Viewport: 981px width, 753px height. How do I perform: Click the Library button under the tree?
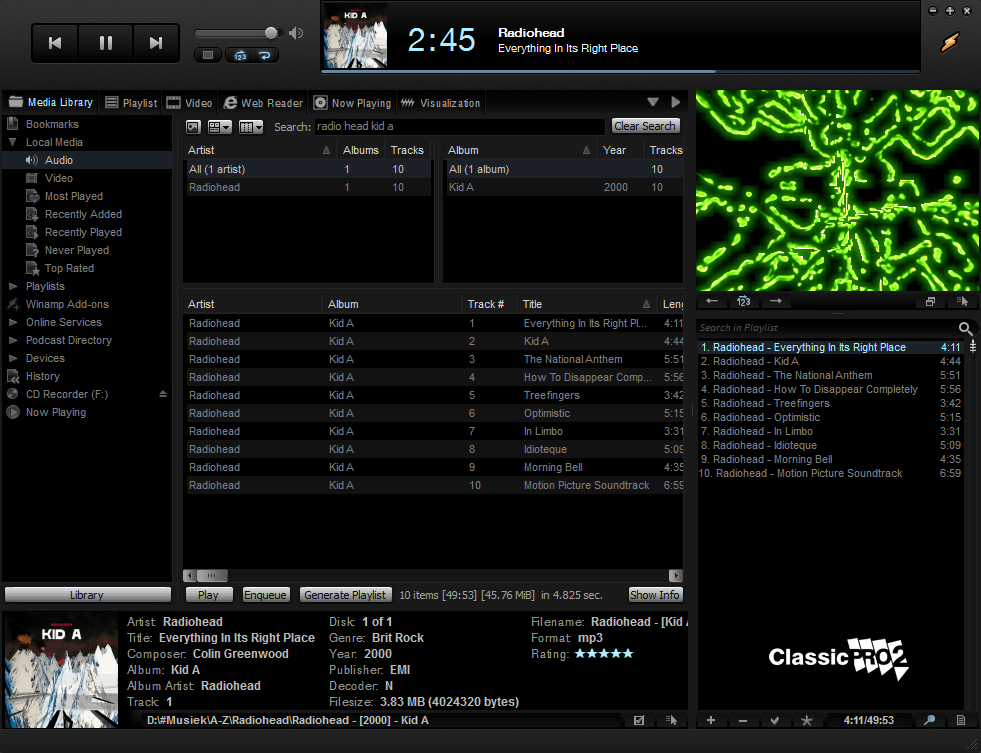tap(87, 595)
